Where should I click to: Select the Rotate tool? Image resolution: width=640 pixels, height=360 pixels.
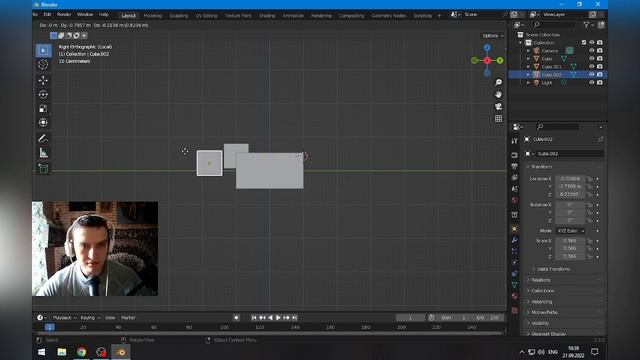pos(43,94)
